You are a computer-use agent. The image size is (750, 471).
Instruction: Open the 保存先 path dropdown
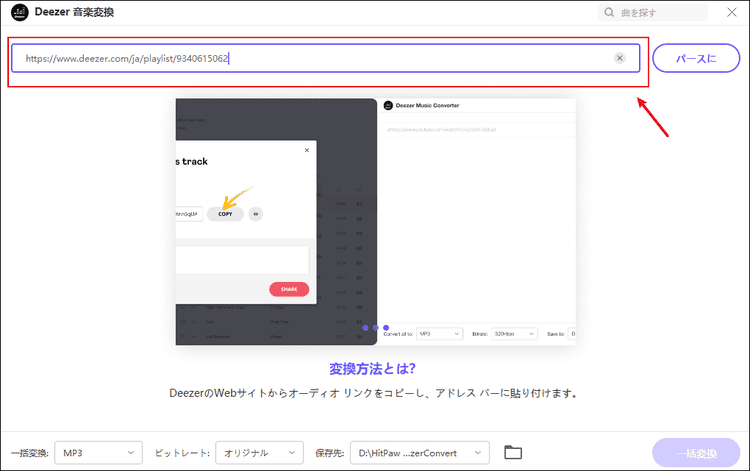coord(420,453)
